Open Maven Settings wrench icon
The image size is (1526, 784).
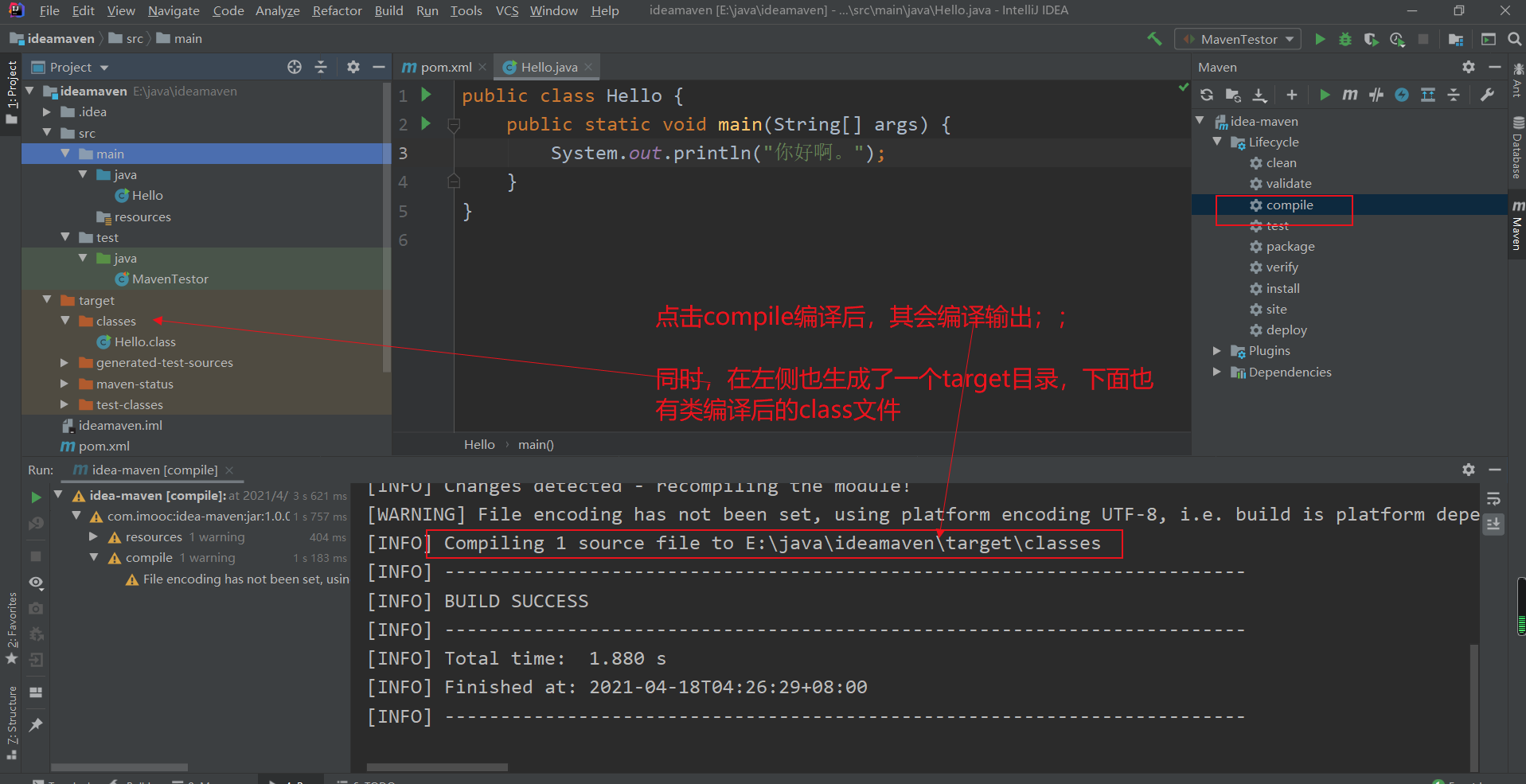tap(1487, 95)
